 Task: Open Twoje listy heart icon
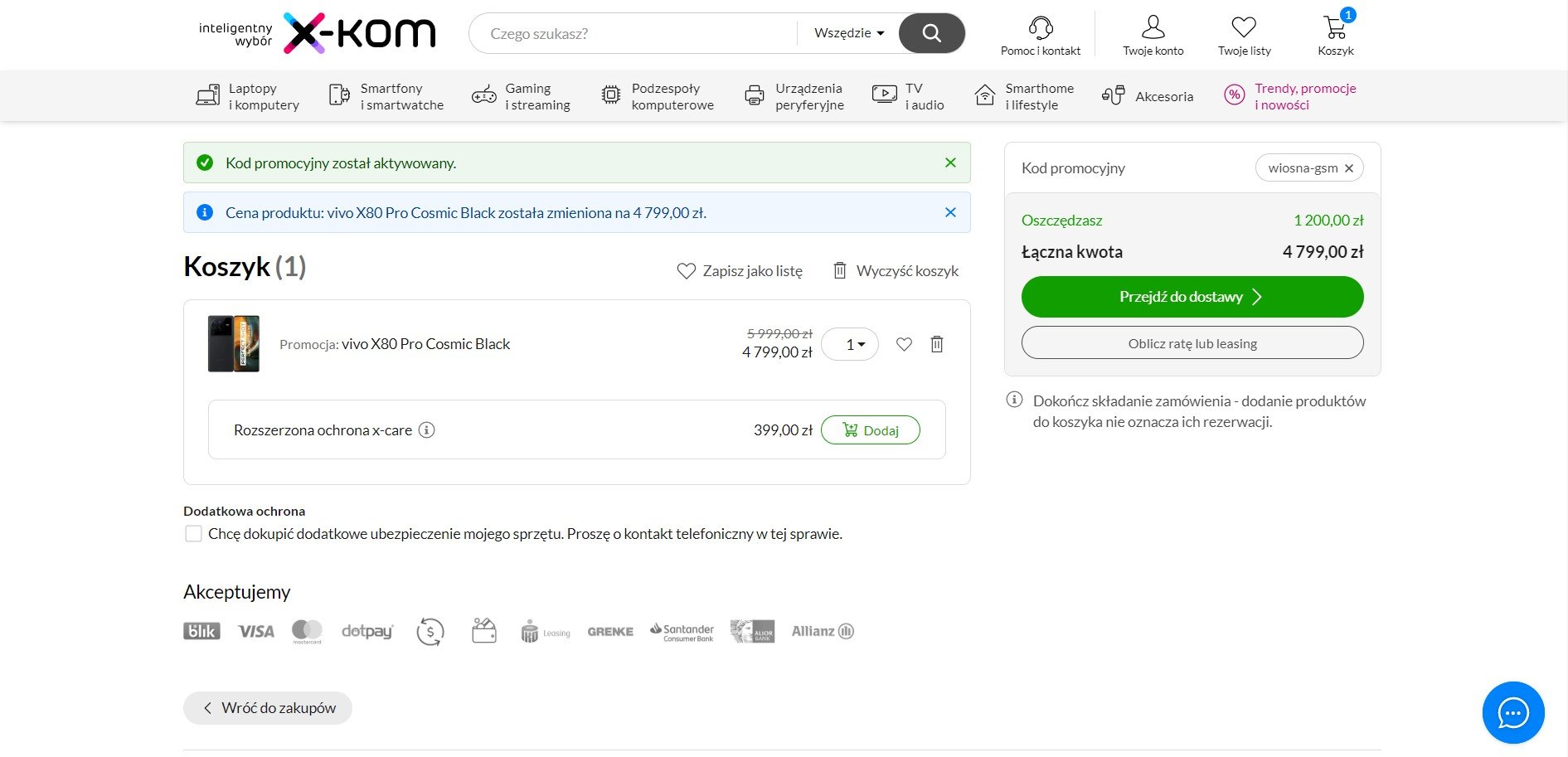coord(1244,27)
